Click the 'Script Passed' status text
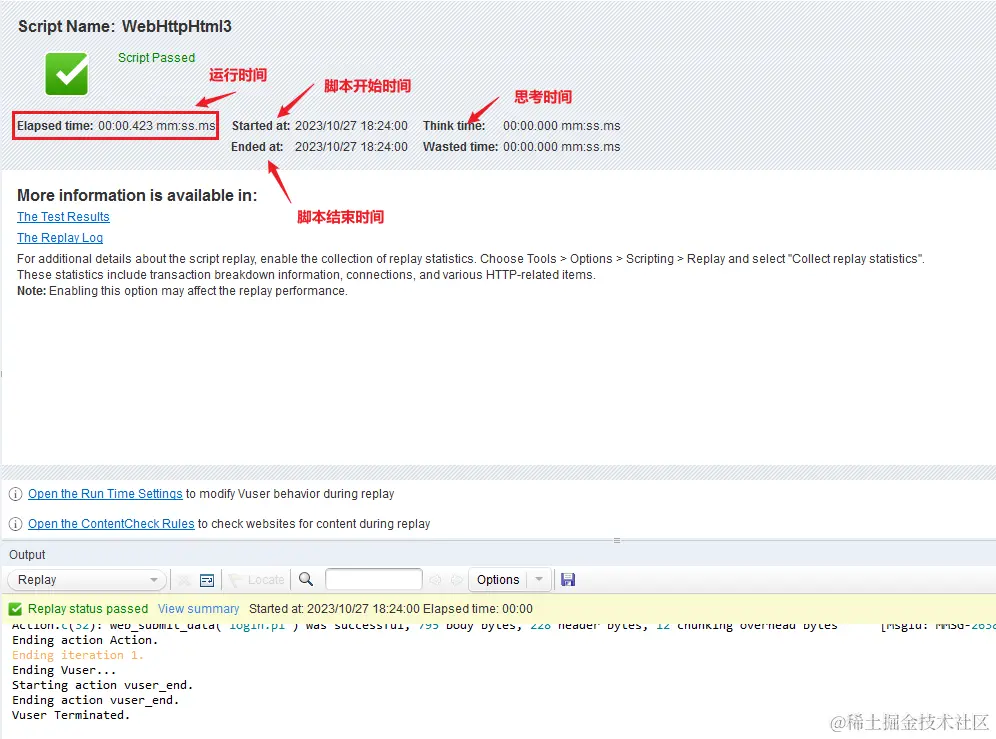The width and height of the screenshot is (996, 739). pyautogui.click(x=156, y=57)
